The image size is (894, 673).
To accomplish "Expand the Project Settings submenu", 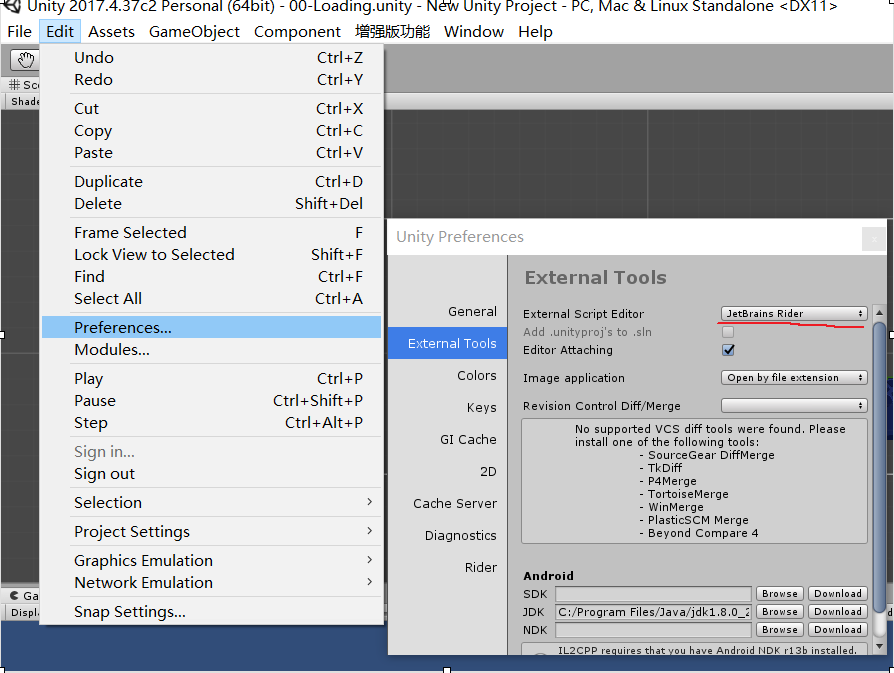I will tap(211, 532).
